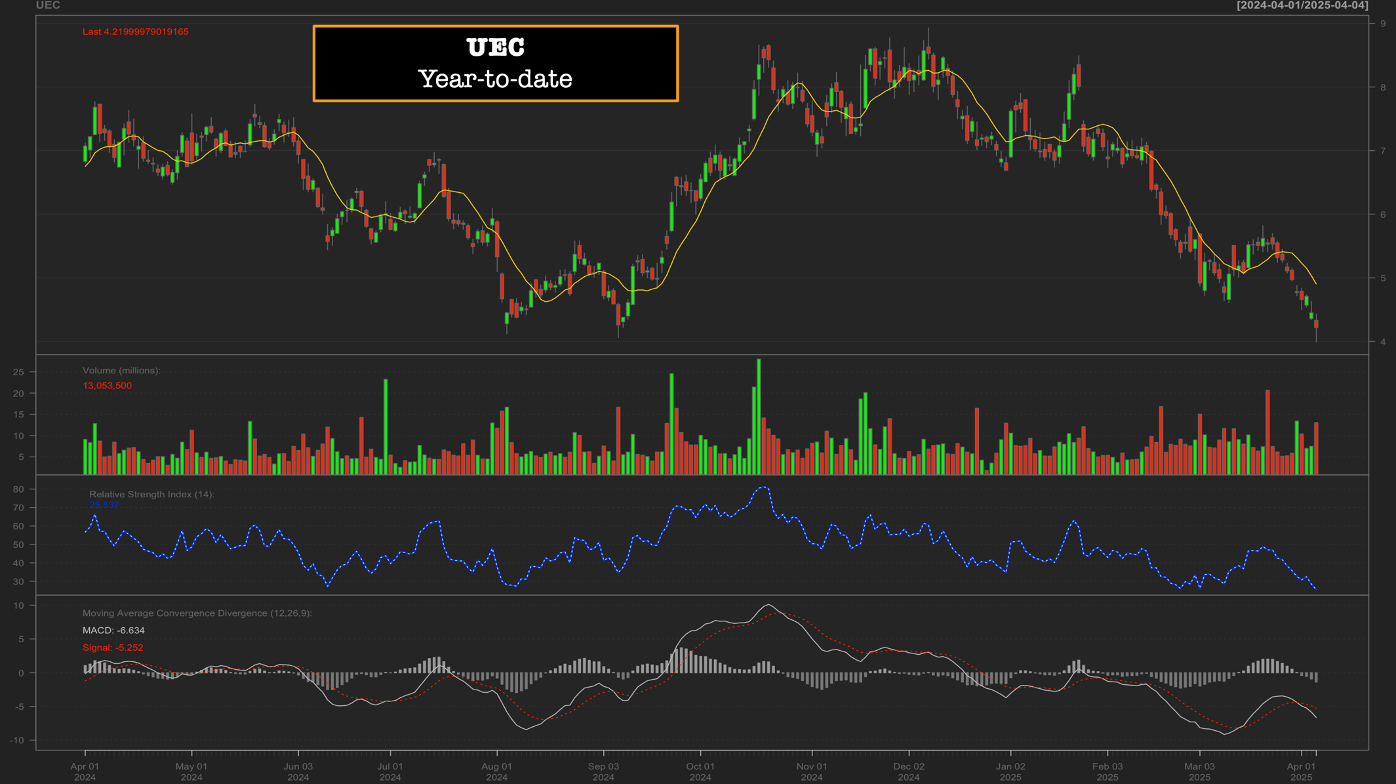The image size is (1396, 784).
Task: Click the volume axis tick '20'
Action: coord(18,393)
